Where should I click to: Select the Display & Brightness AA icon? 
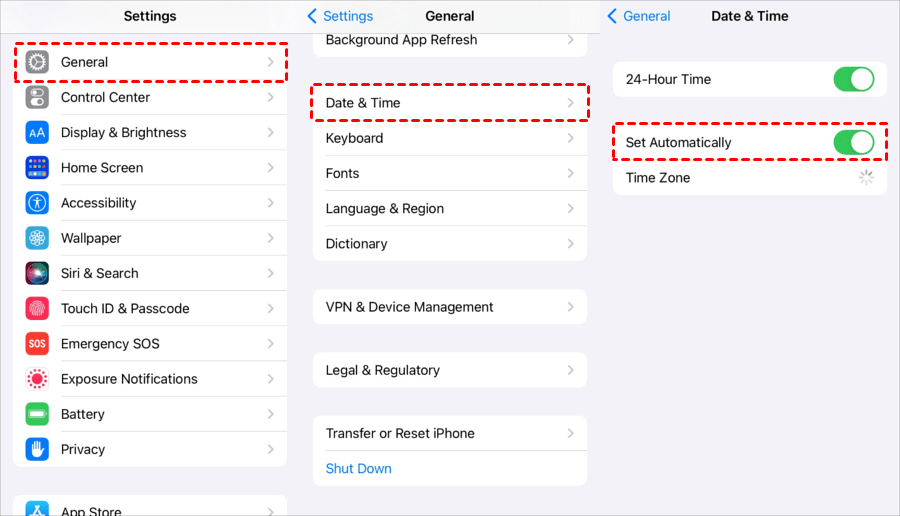pyautogui.click(x=37, y=133)
